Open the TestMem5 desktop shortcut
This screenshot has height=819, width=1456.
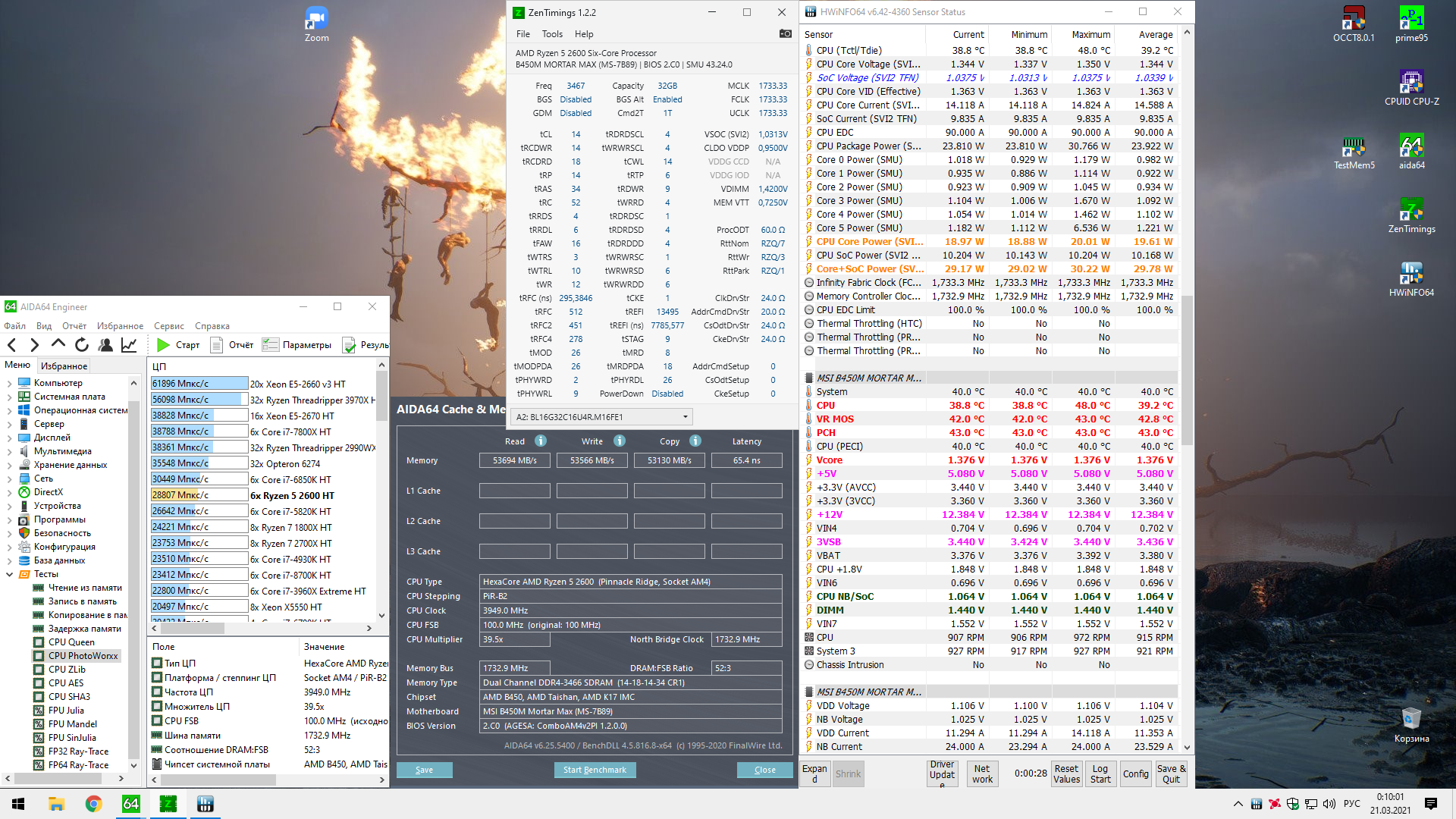1353,147
